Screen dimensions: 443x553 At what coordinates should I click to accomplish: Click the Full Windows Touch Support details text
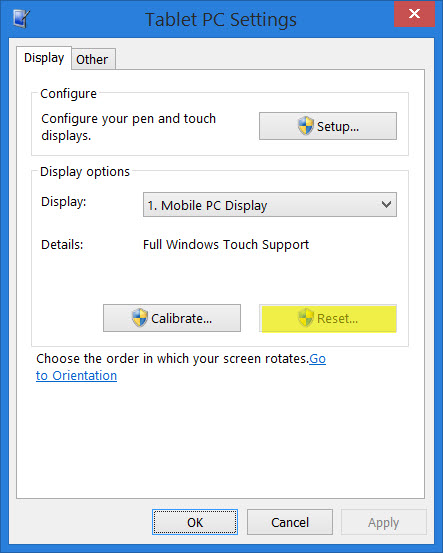[226, 245]
